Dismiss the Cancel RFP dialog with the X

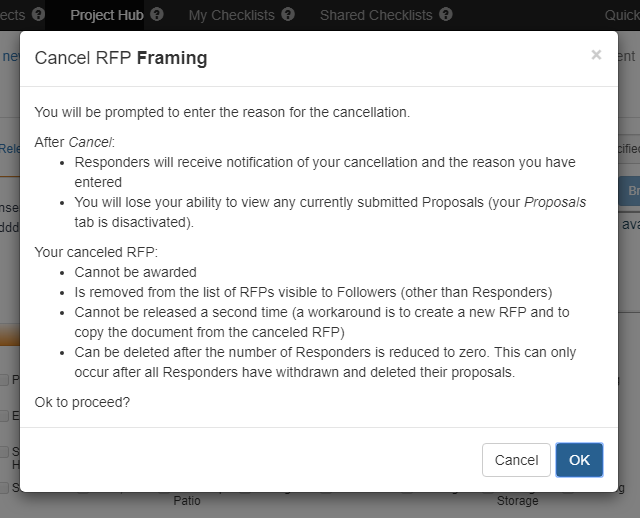tap(596, 55)
